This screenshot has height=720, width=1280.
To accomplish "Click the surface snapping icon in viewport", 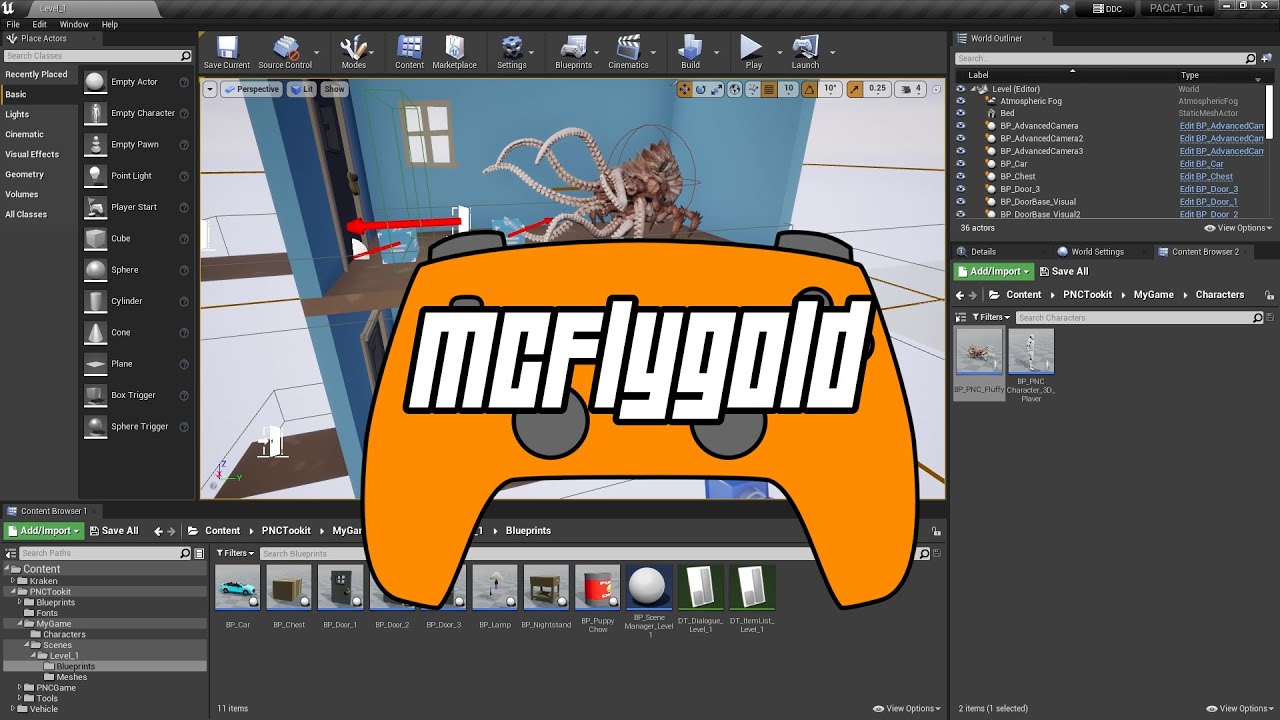I will pos(752,89).
